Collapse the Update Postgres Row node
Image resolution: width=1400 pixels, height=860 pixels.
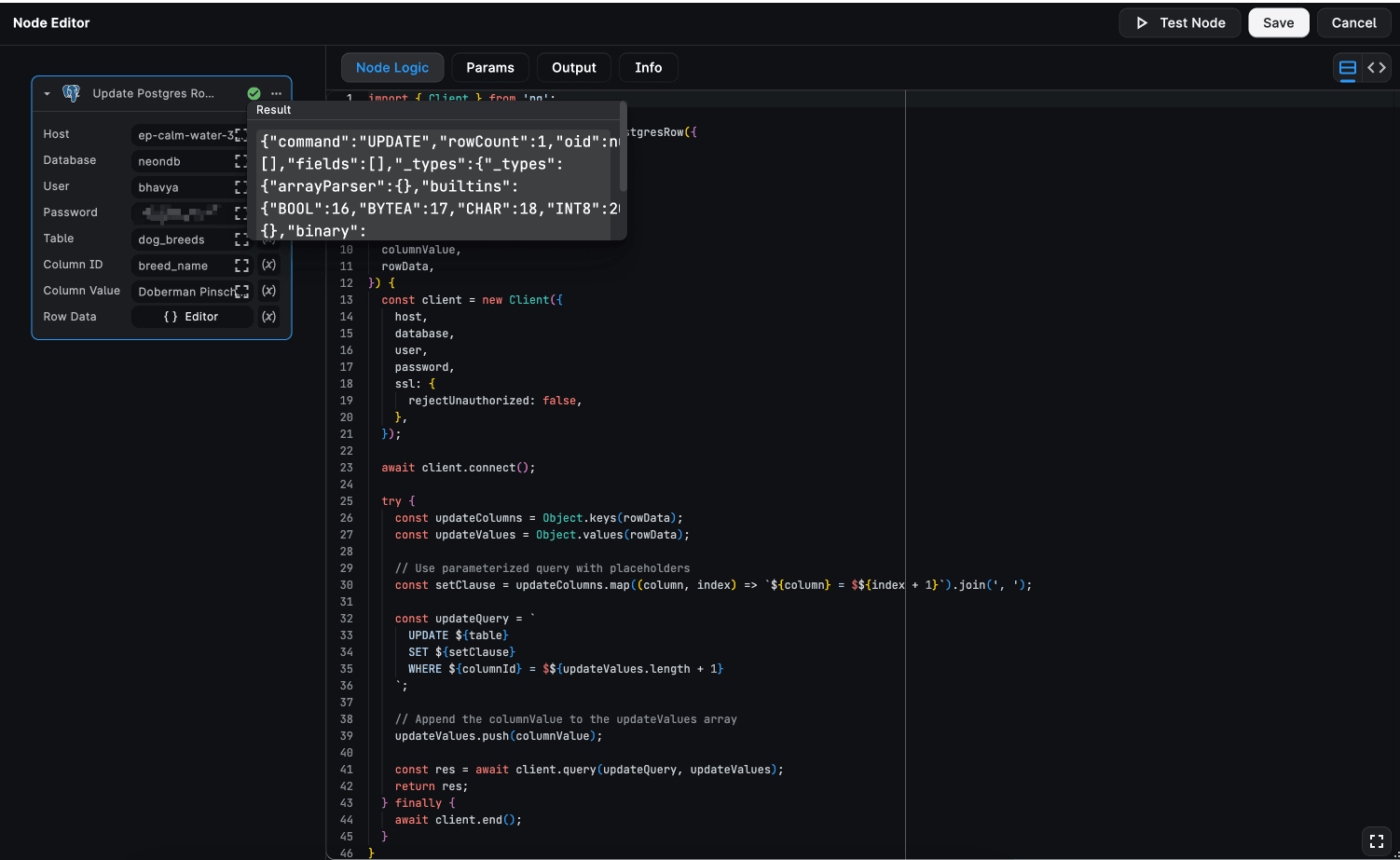(47, 93)
